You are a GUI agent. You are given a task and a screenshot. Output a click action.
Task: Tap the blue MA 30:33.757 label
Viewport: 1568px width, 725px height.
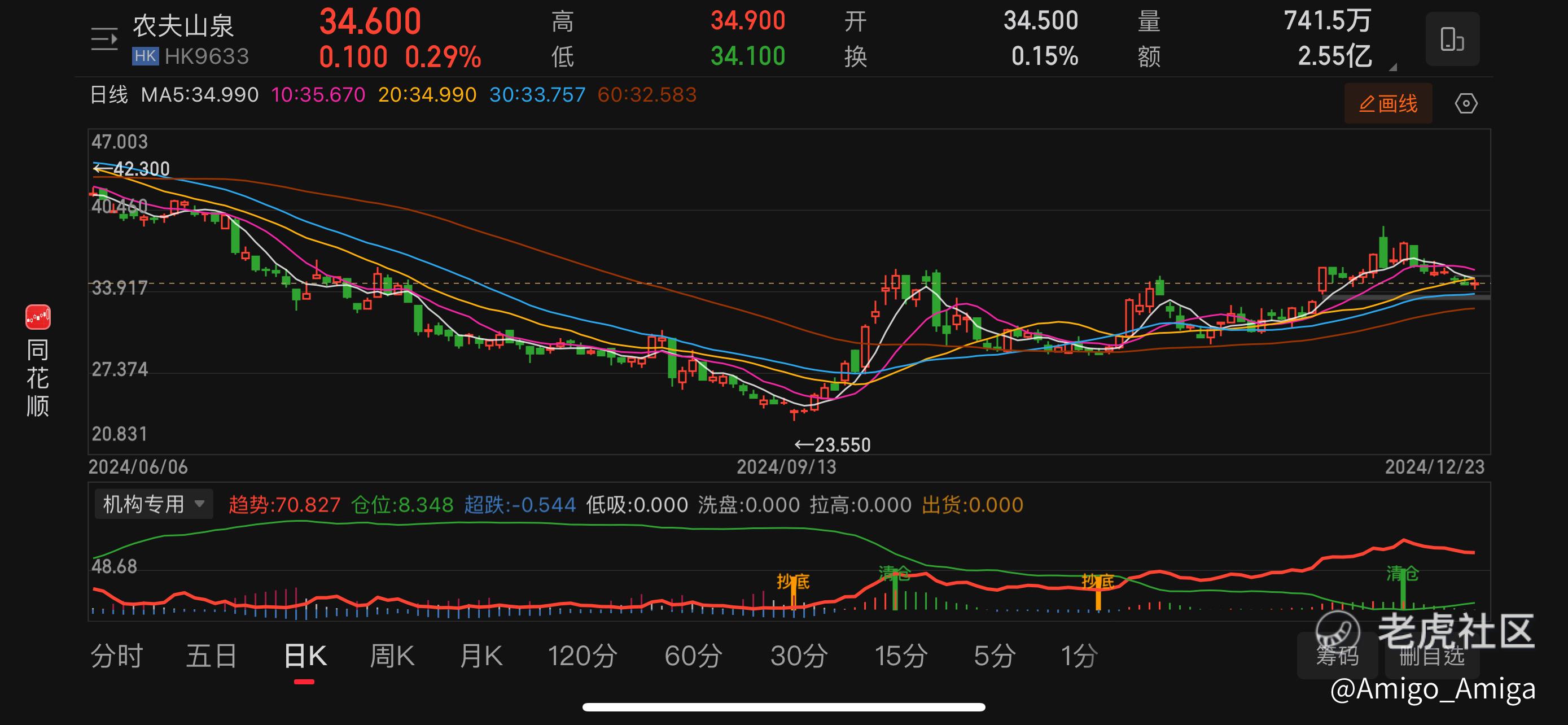(x=537, y=95)
